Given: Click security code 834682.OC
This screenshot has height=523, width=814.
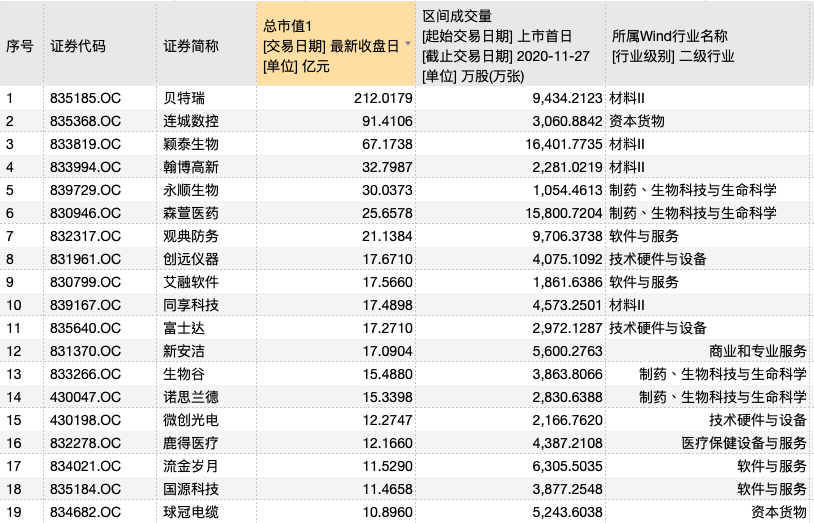Looking at the screenshot, I should [85, 512].
